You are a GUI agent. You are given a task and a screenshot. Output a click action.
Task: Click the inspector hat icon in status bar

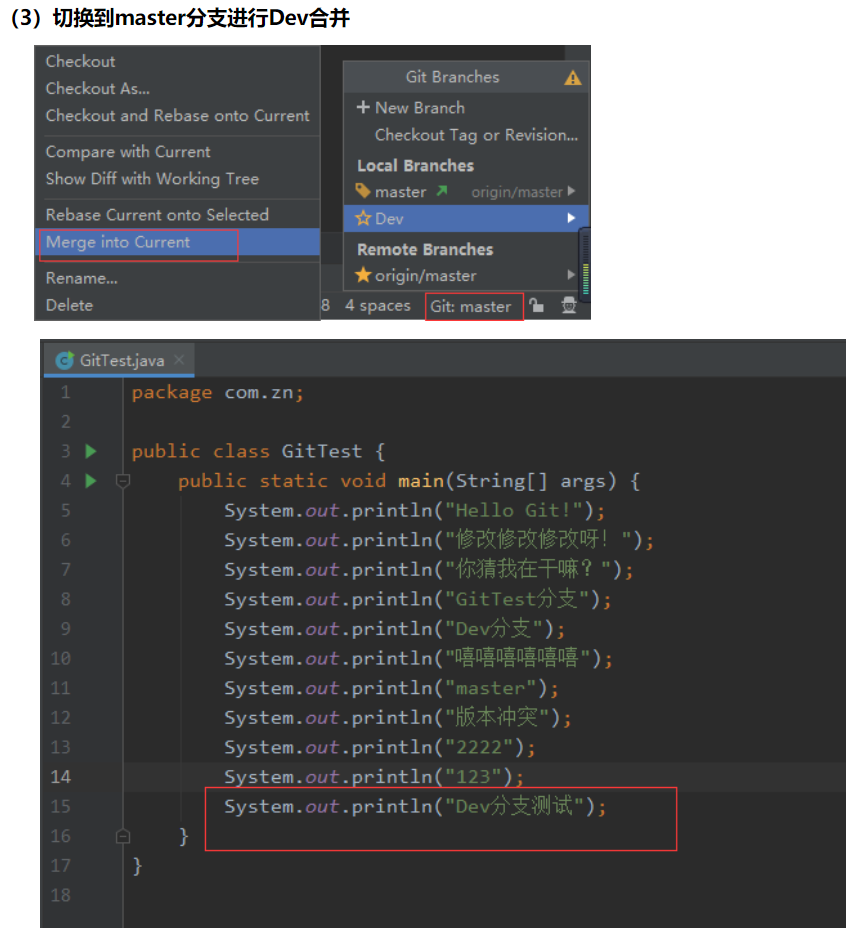tap(569, 305)
